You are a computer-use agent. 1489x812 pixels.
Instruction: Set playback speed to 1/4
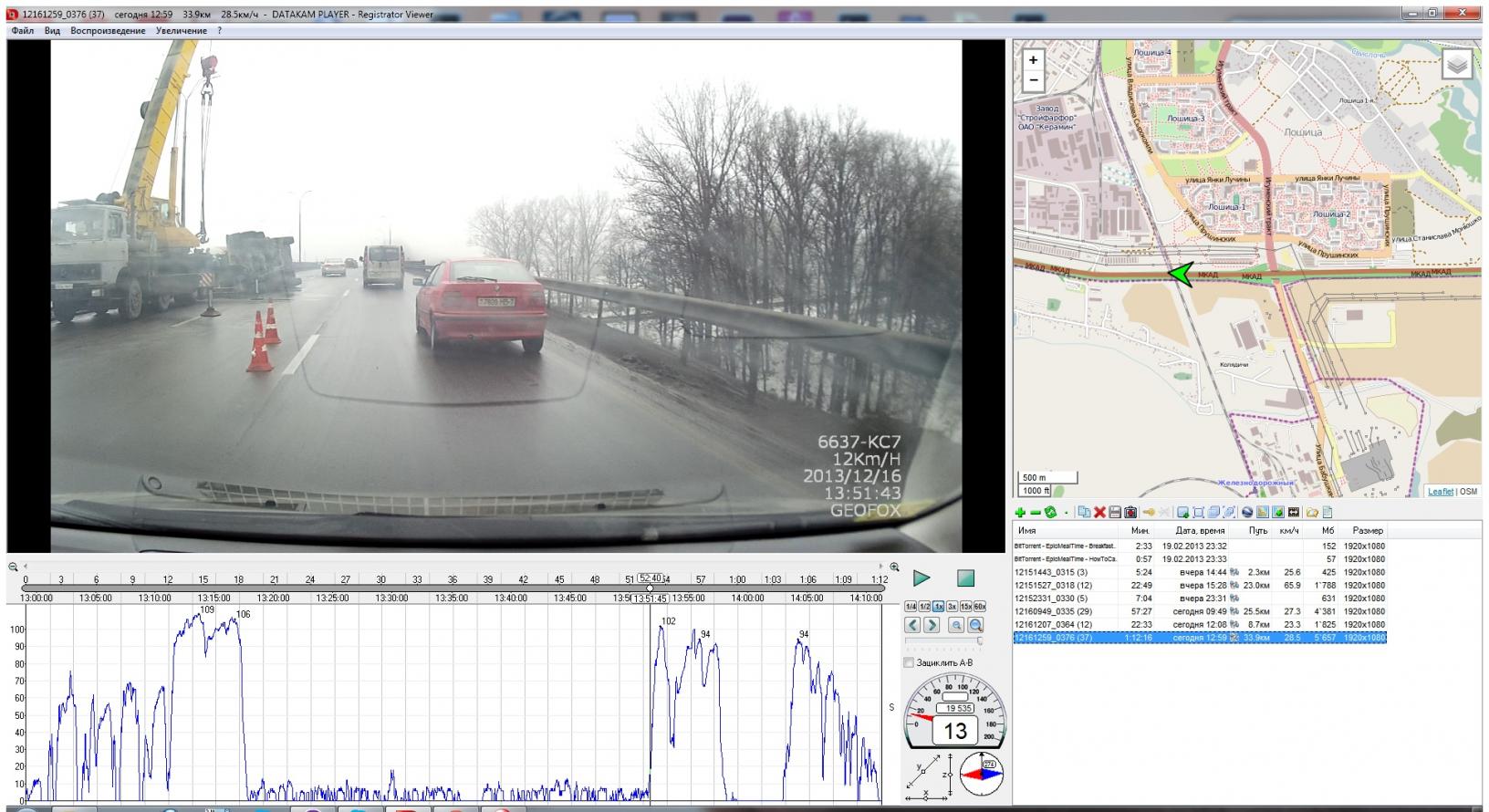(x=911, y=607)
